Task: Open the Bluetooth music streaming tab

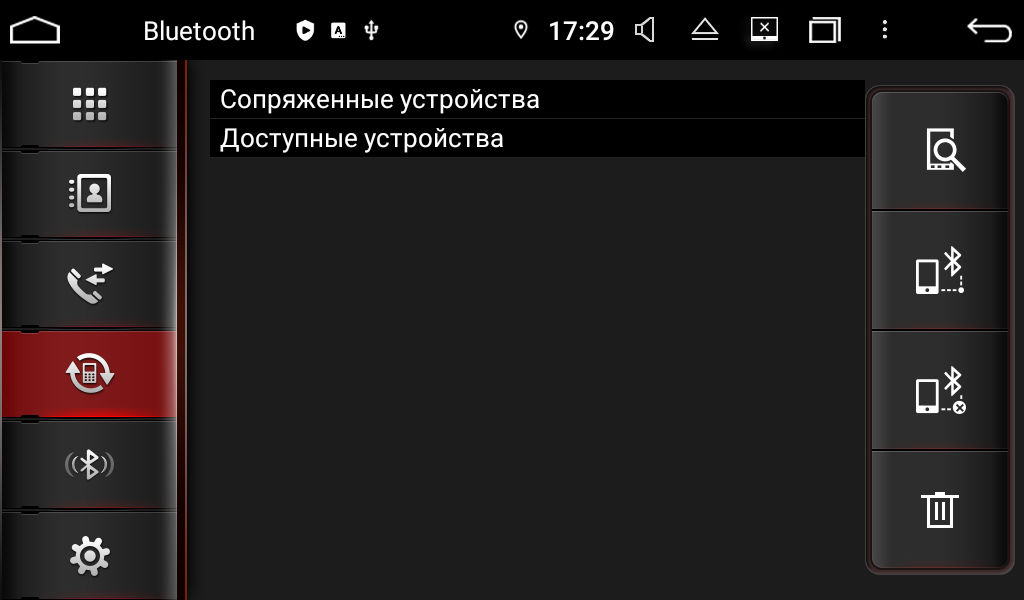Action: [89, 464]
